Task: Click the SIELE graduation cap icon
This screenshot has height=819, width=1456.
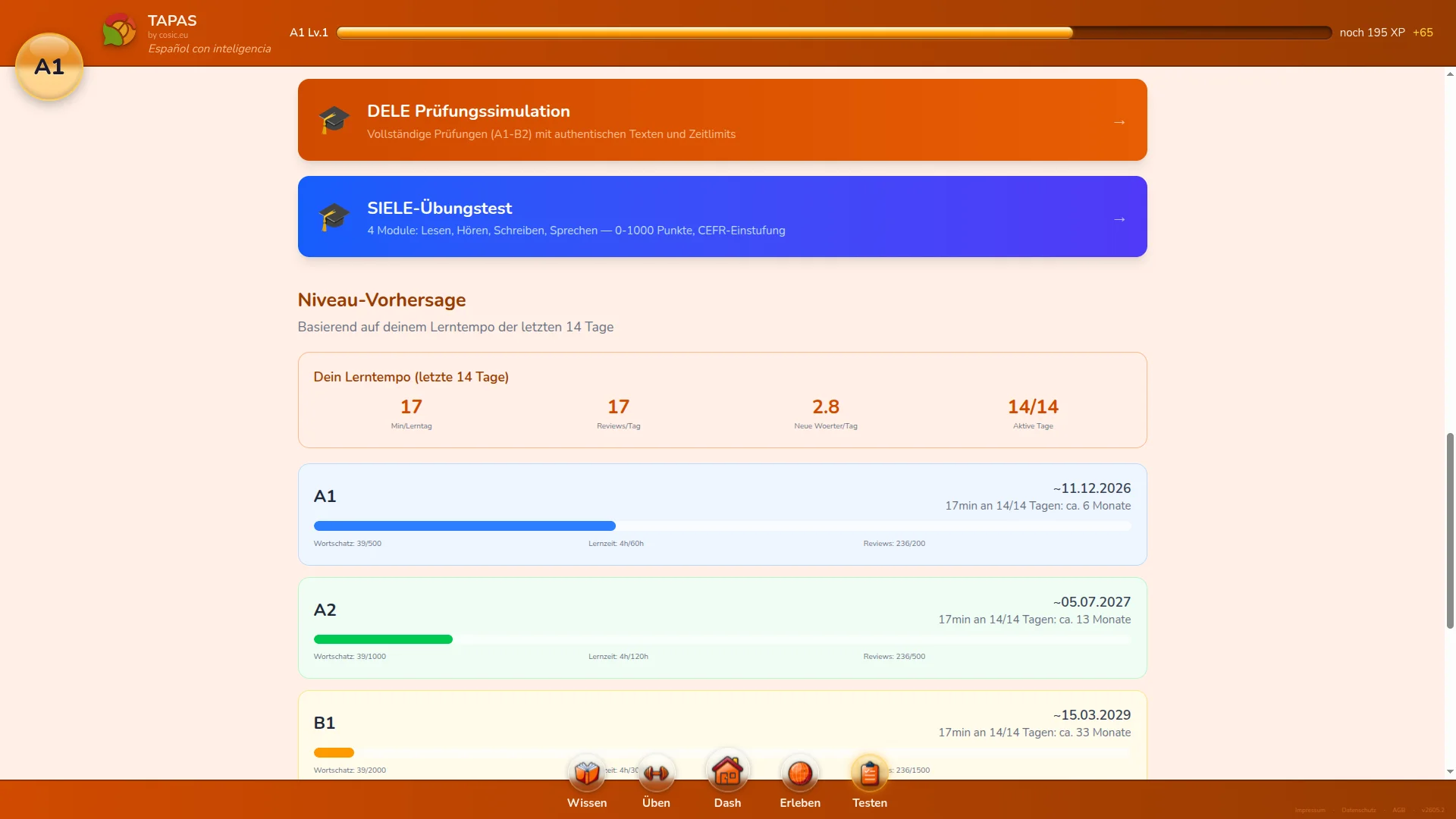Action: 334,217
